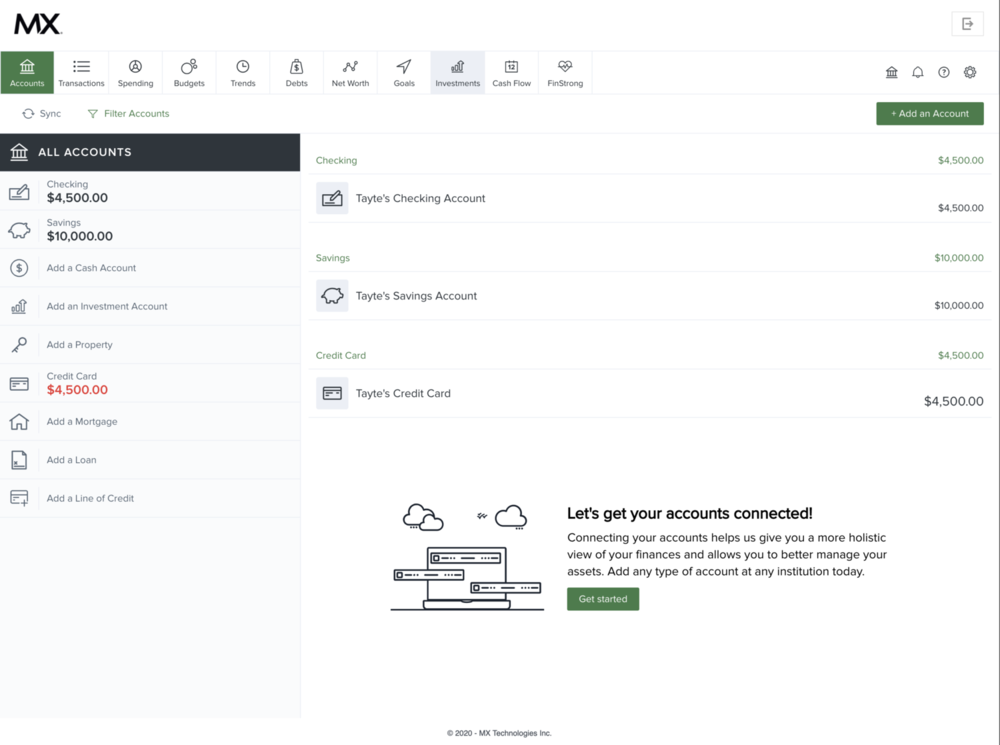Open the Goals tab
The image size is (1000, 745).
tap(404, 73)
